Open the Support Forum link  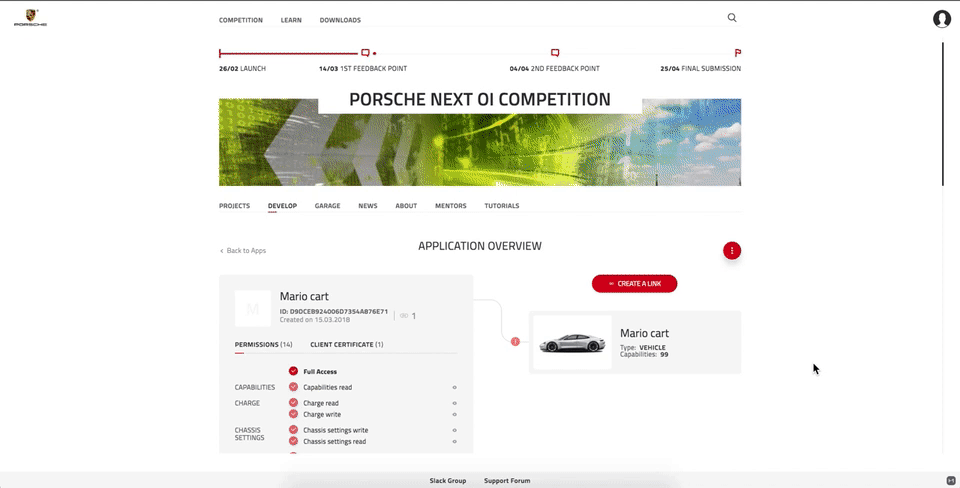pos(507,481)
